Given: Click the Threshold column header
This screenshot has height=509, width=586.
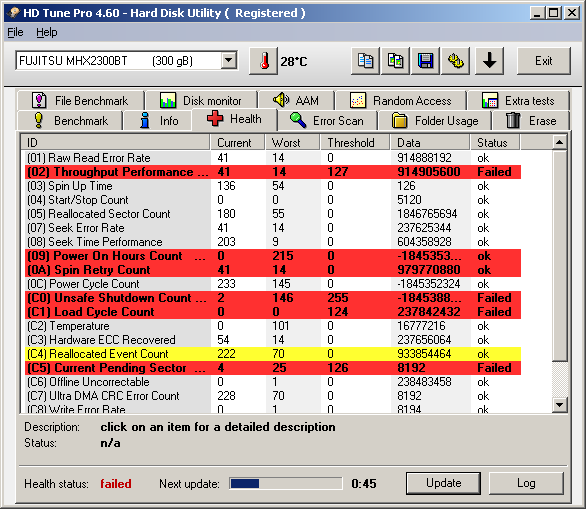Looking at the screenshot, I should pyautogui.click(x=355, y=143).
